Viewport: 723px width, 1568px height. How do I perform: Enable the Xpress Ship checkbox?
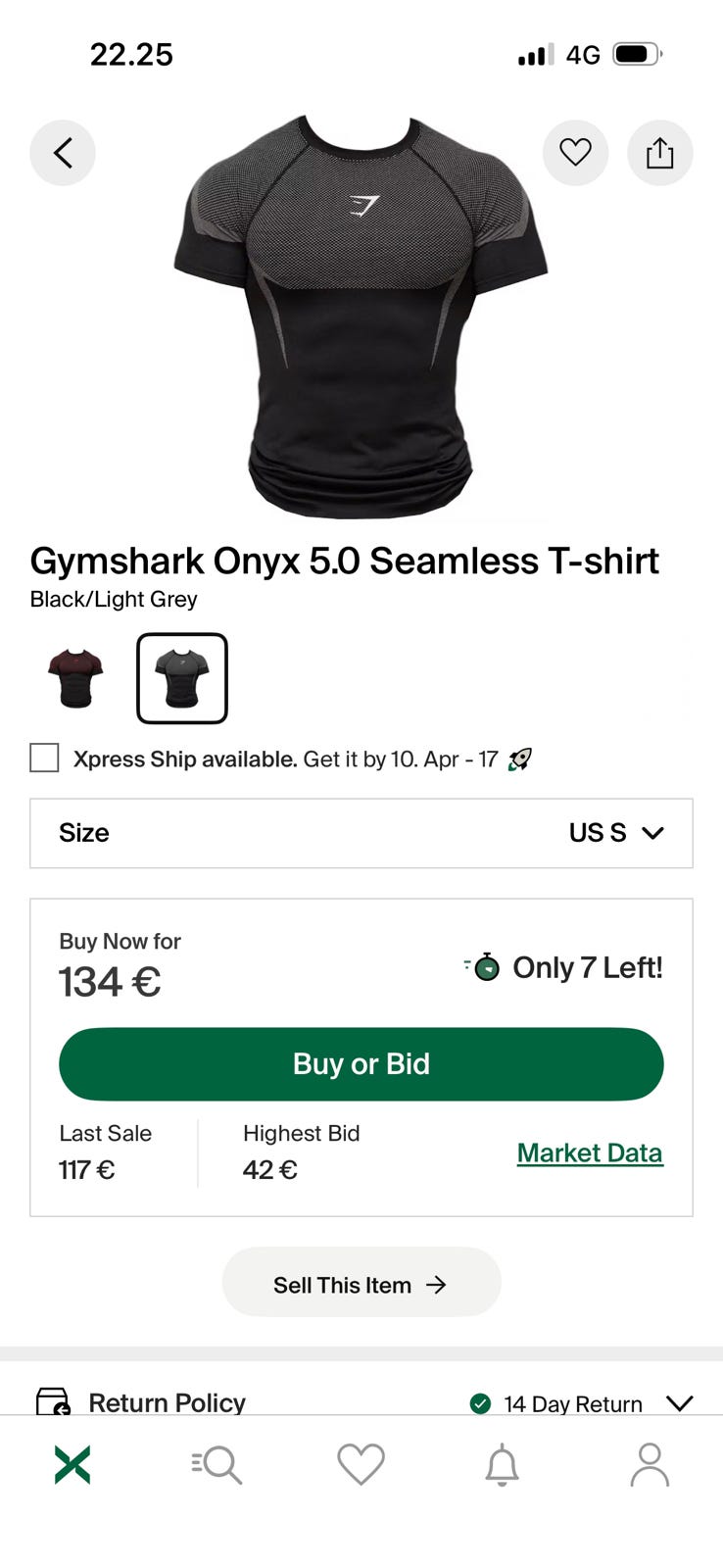(x=44, y=759)
